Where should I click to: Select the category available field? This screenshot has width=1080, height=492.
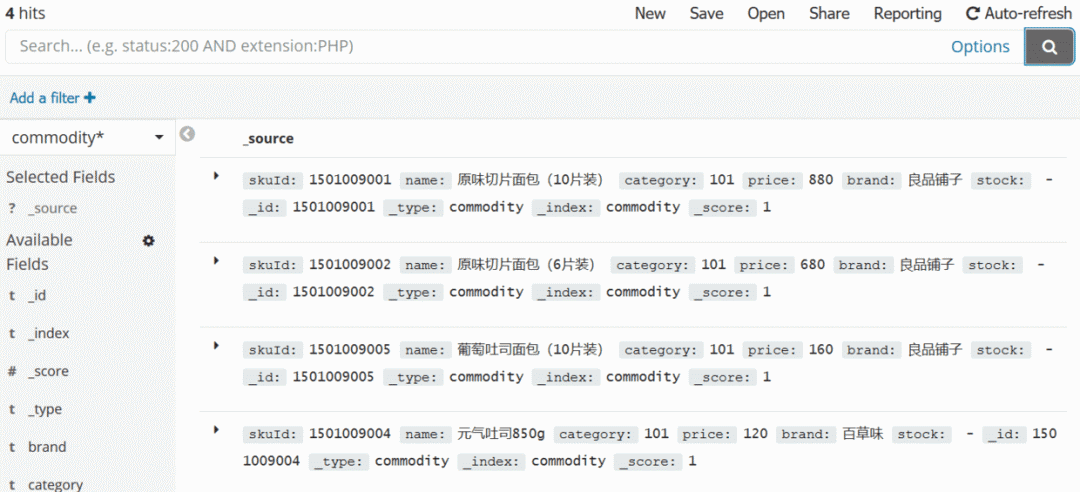point(56,484)
